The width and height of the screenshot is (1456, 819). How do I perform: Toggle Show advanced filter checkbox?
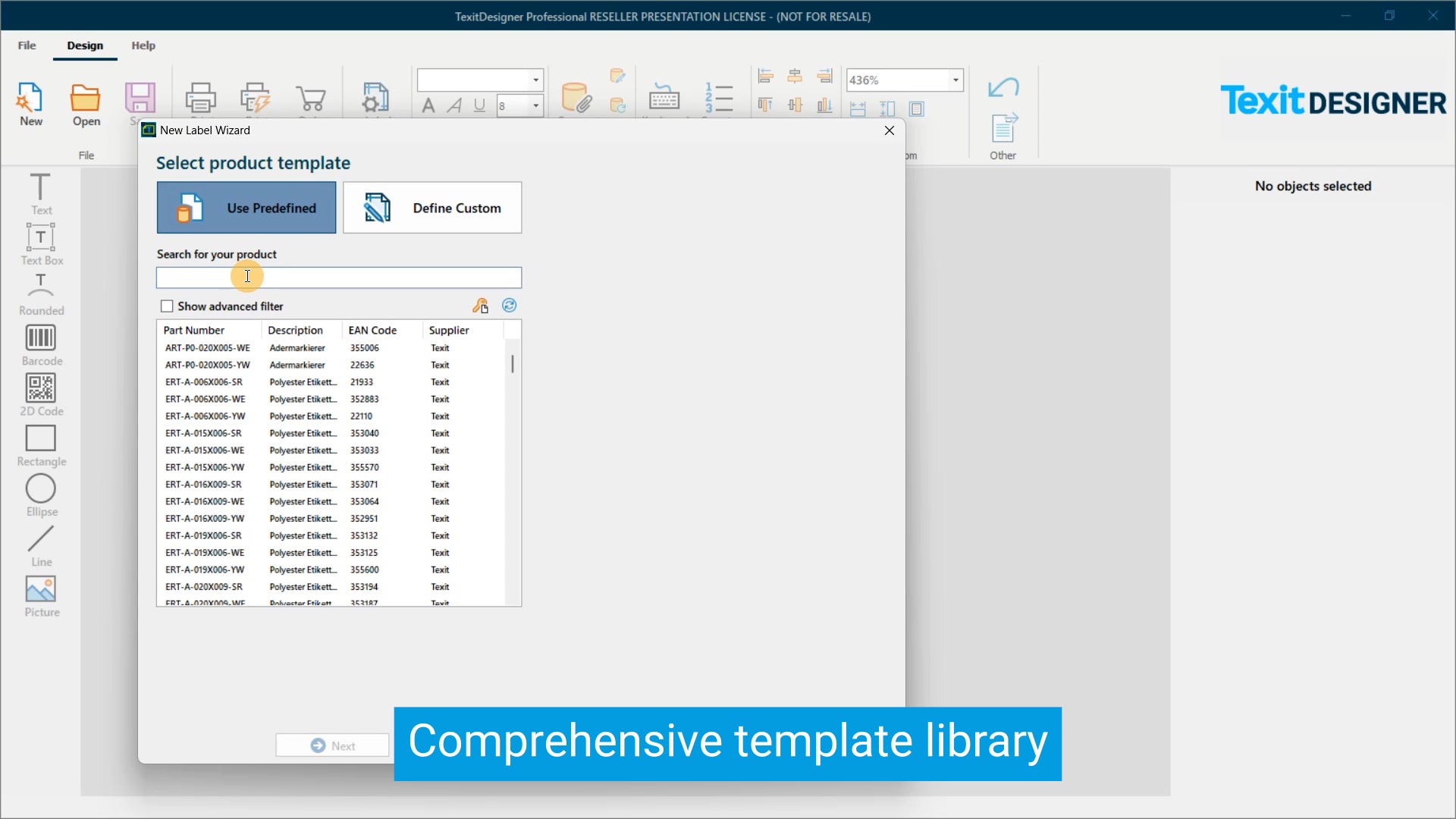point(166,306)
